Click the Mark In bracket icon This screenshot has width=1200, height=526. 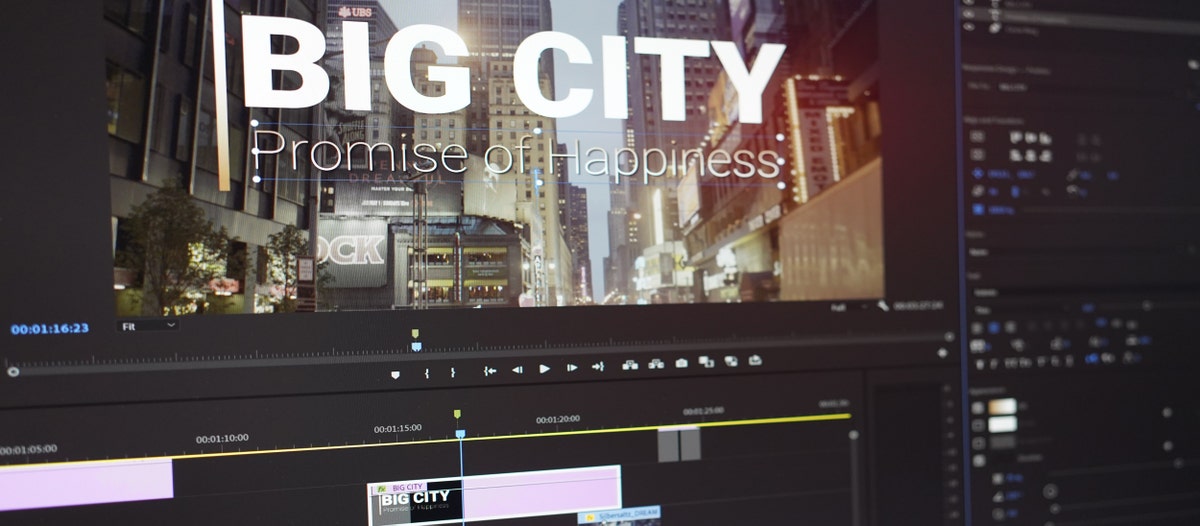coord(427,373)
